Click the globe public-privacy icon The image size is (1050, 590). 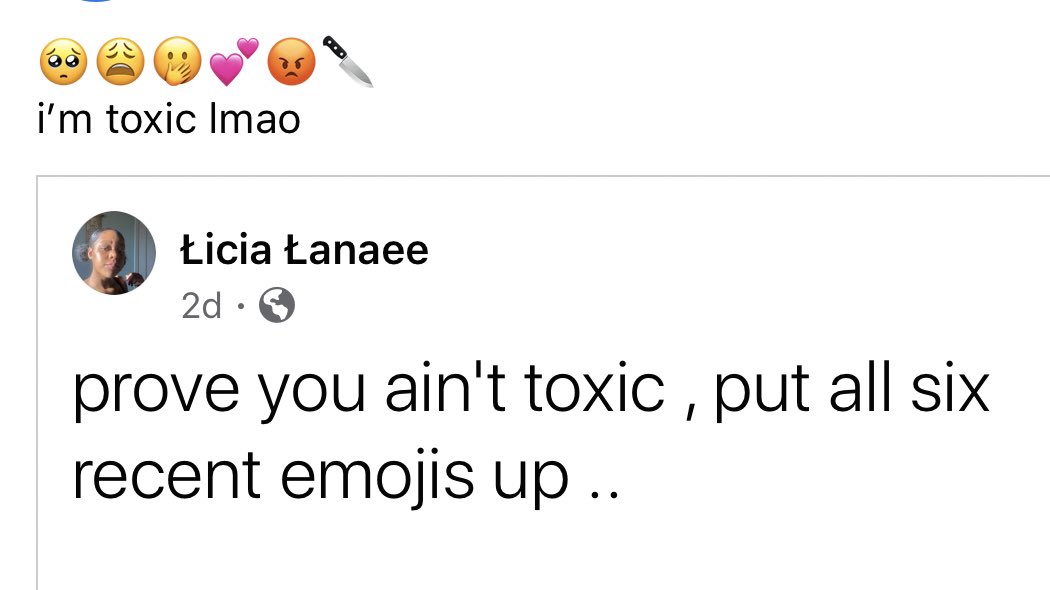pos(277,306)
